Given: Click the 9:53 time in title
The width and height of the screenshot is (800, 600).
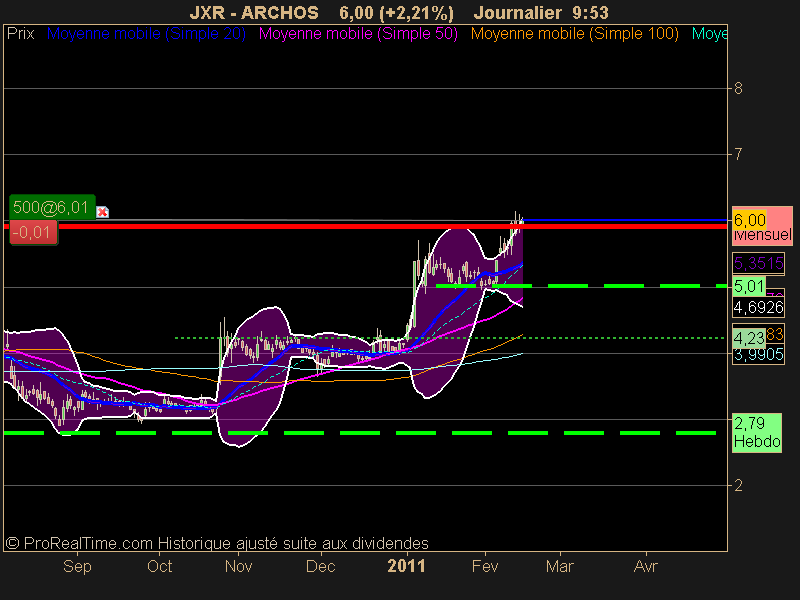Looking at the screenshot, I should point(590,12).
